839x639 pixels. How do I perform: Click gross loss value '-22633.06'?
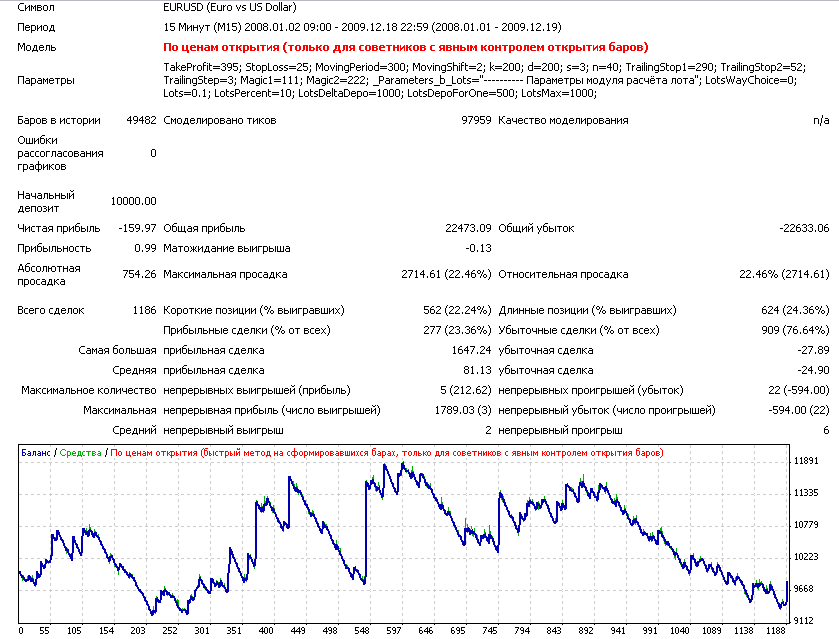click(x=804, y=229)
